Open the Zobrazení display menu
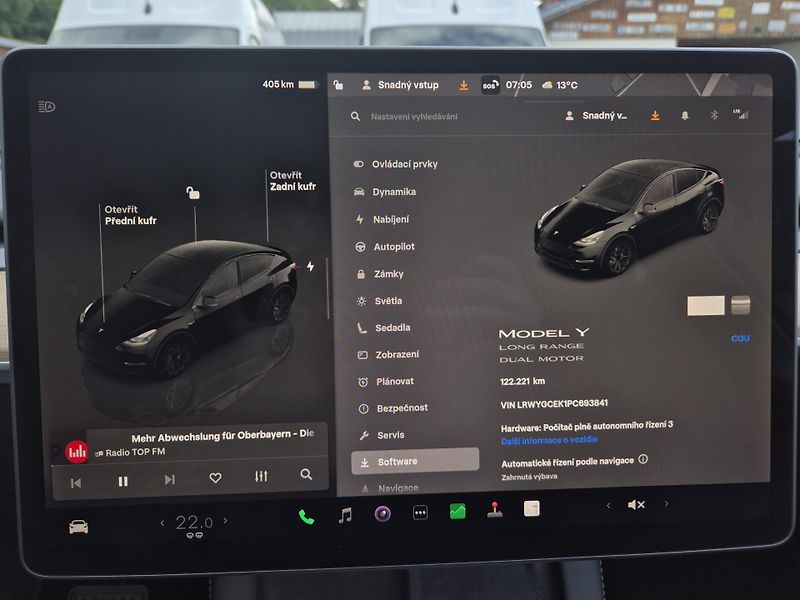Screen dimensions: 800x600 tap(389, 355)
